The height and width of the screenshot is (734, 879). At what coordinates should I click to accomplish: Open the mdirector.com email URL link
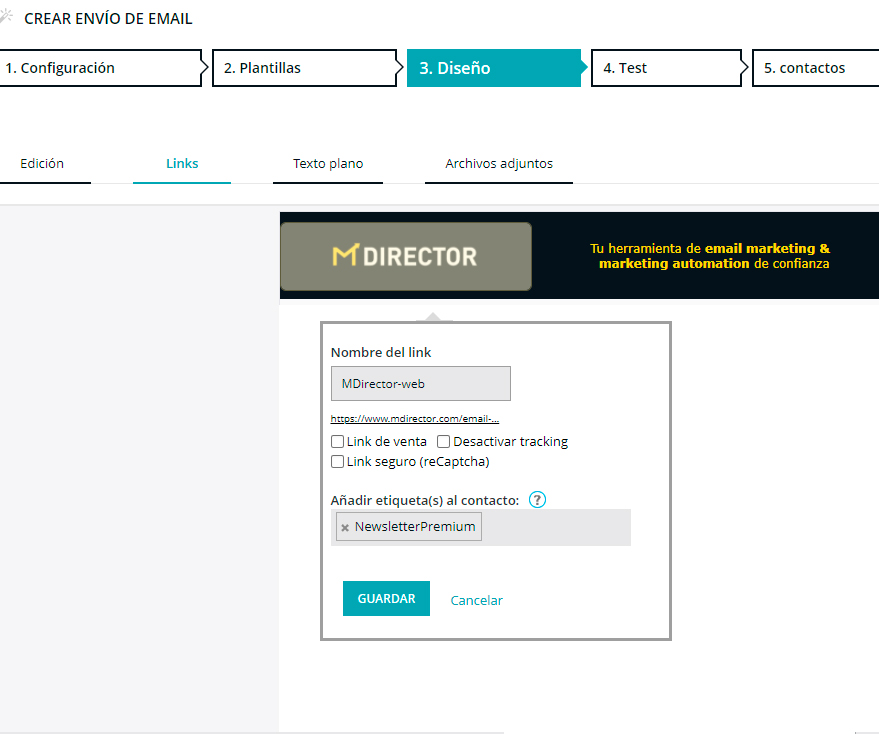[415, 419]
